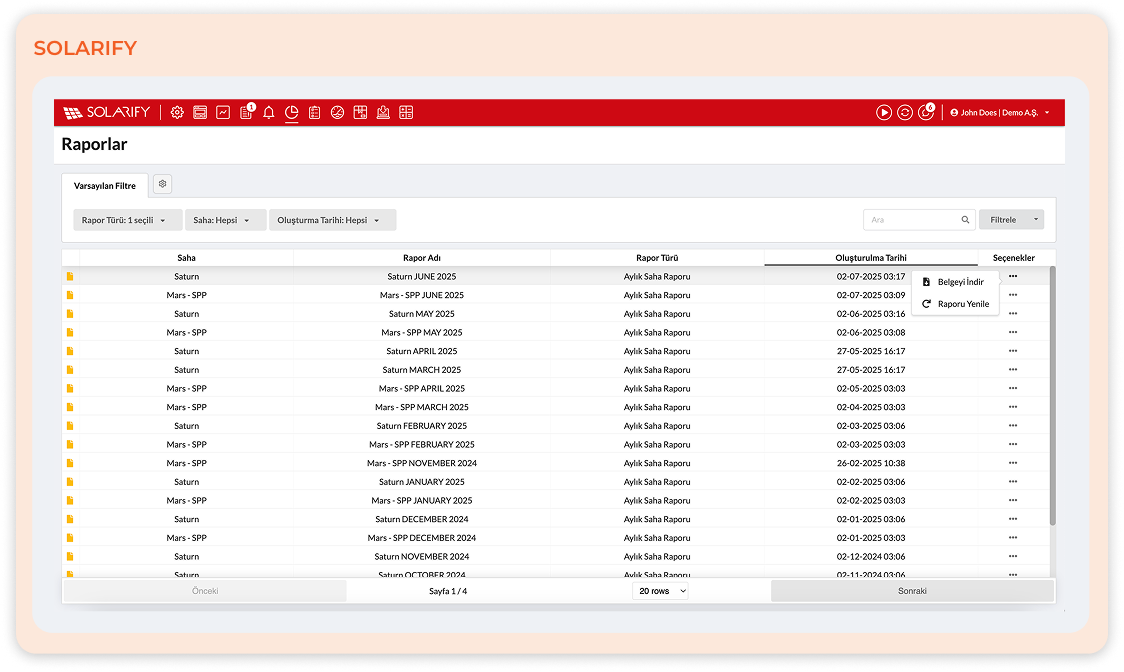Choose Raporu Yenile from the menu
1124x672 pixels.
click(955, 304)
